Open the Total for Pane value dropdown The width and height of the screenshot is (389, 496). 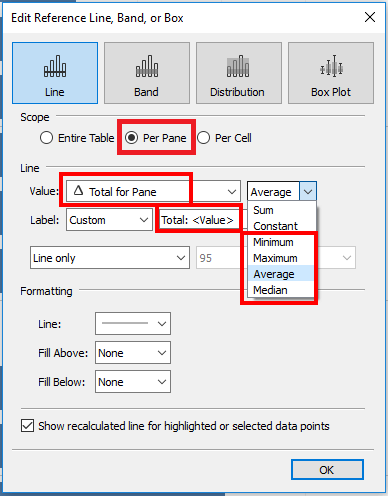tap(153, 192)
